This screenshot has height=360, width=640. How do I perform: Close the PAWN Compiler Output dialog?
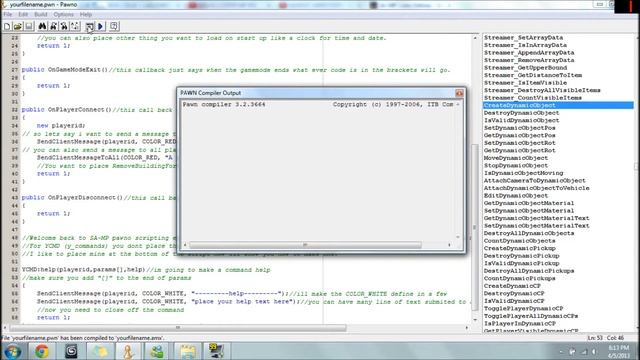click(459, 93)
